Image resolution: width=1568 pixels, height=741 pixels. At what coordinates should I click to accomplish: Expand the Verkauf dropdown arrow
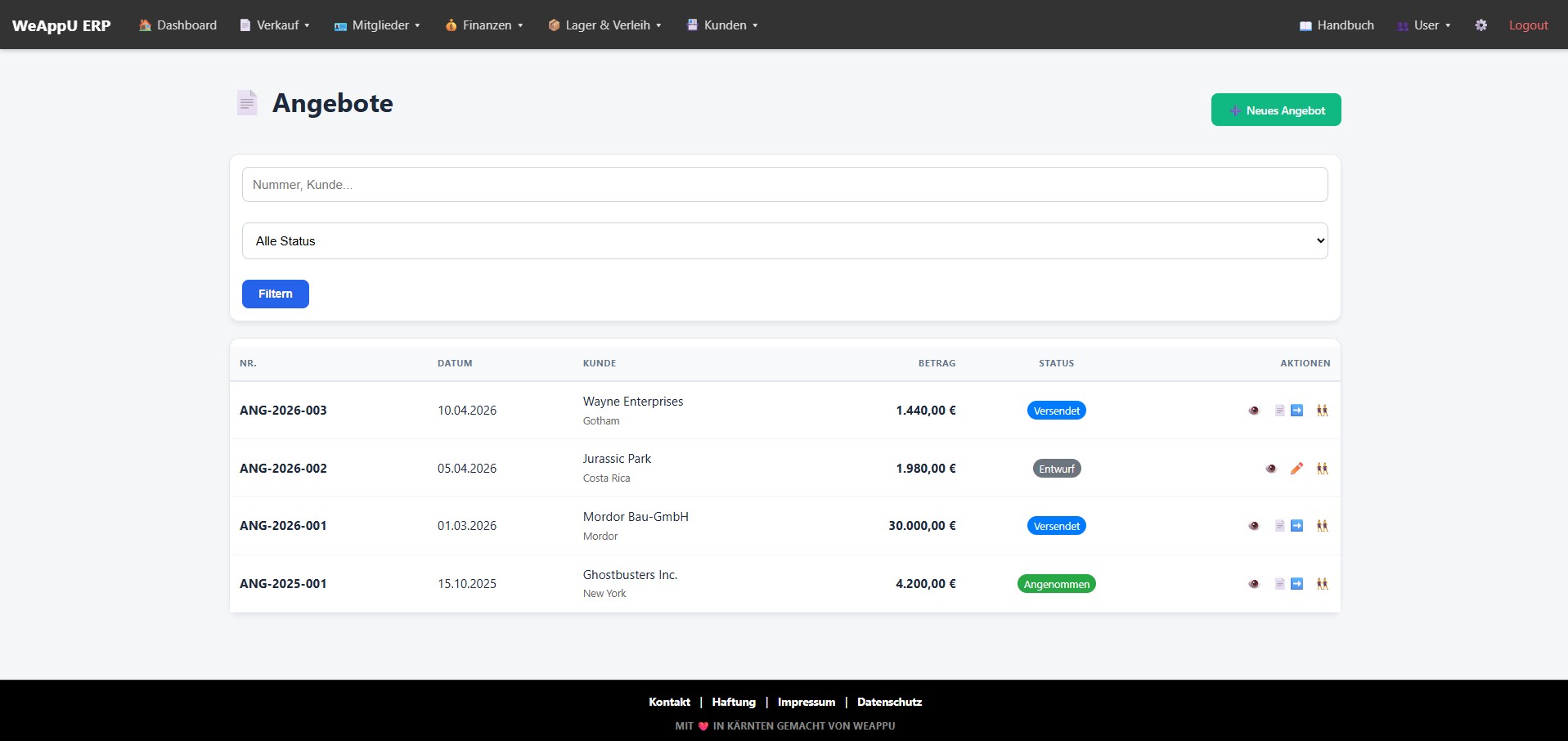coord(307,25)
